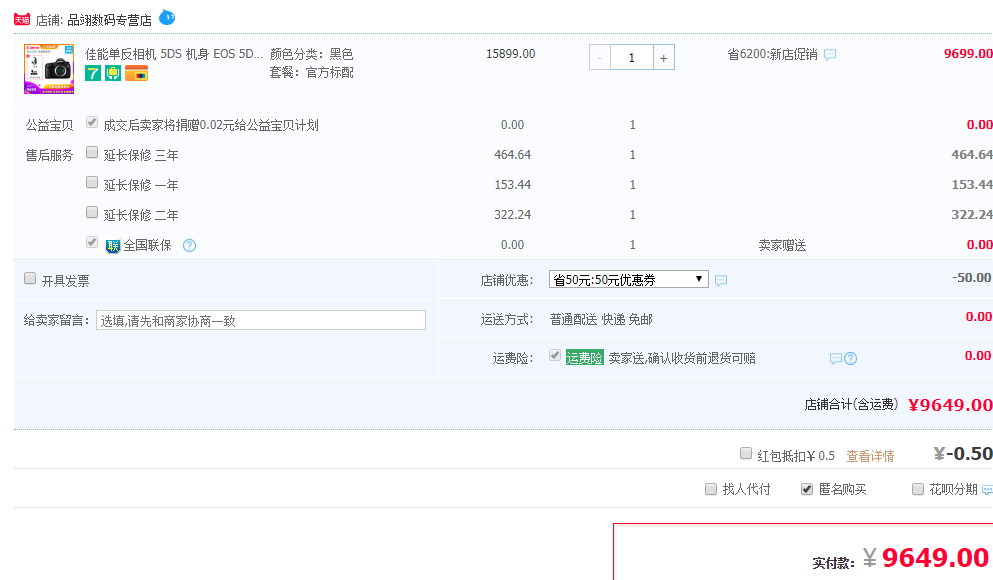This screenshot has height=580, width=993.
Task: Click the red envelope amount ¥-0.50
Action: 963,454
